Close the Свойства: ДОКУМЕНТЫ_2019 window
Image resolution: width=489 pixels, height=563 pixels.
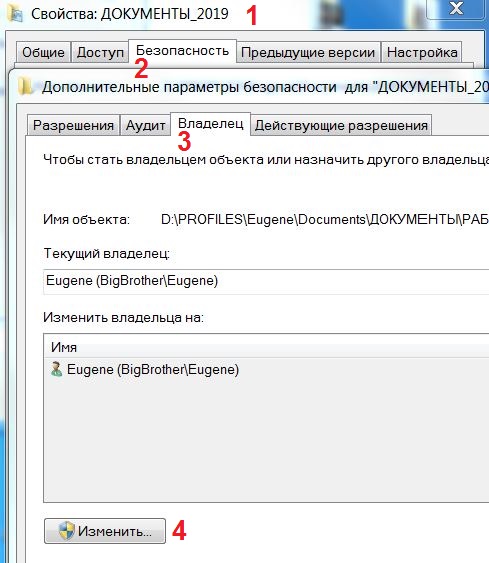coord(456,9)
